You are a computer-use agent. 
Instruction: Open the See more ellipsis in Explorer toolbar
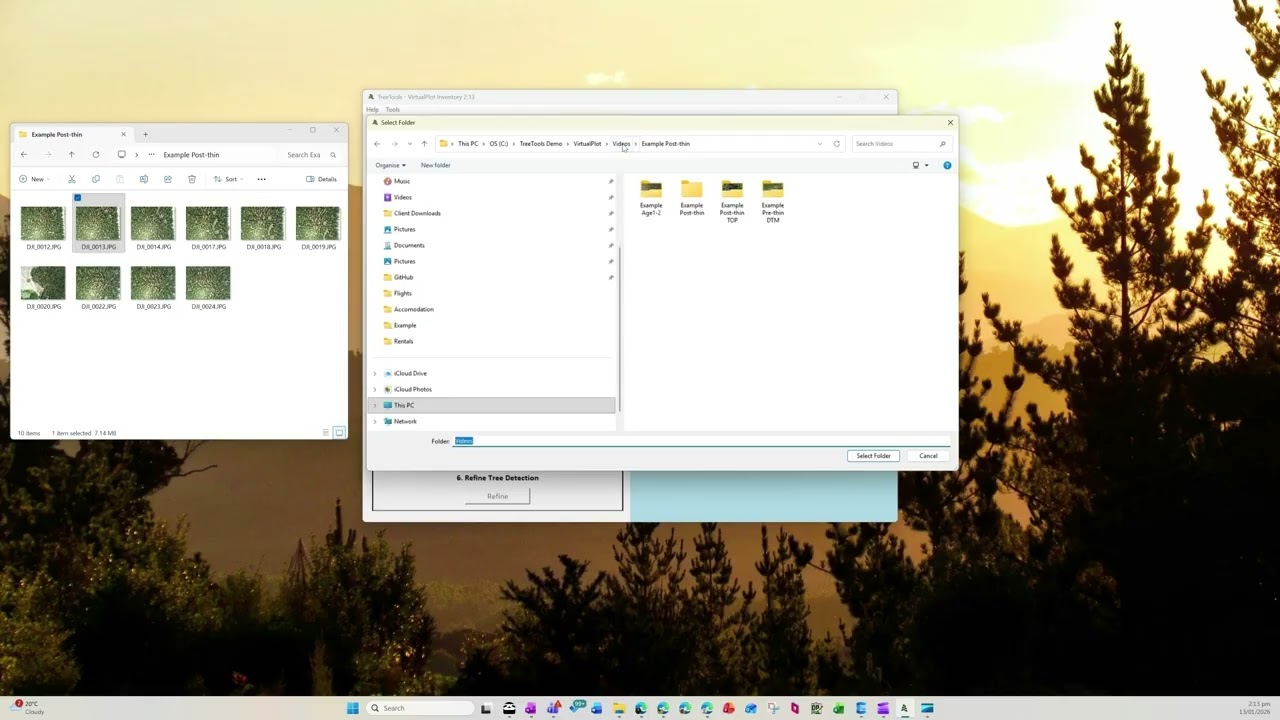(x=262, y=179)
